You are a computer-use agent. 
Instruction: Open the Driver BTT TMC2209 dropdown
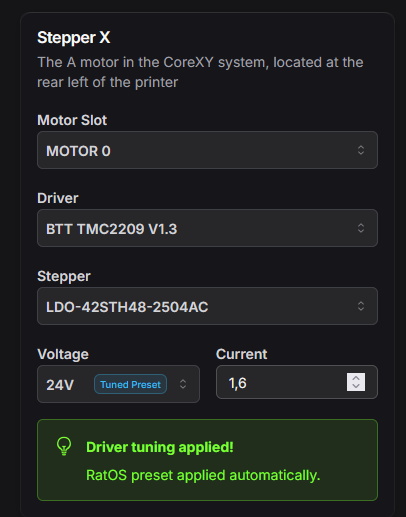click(207, 228)
